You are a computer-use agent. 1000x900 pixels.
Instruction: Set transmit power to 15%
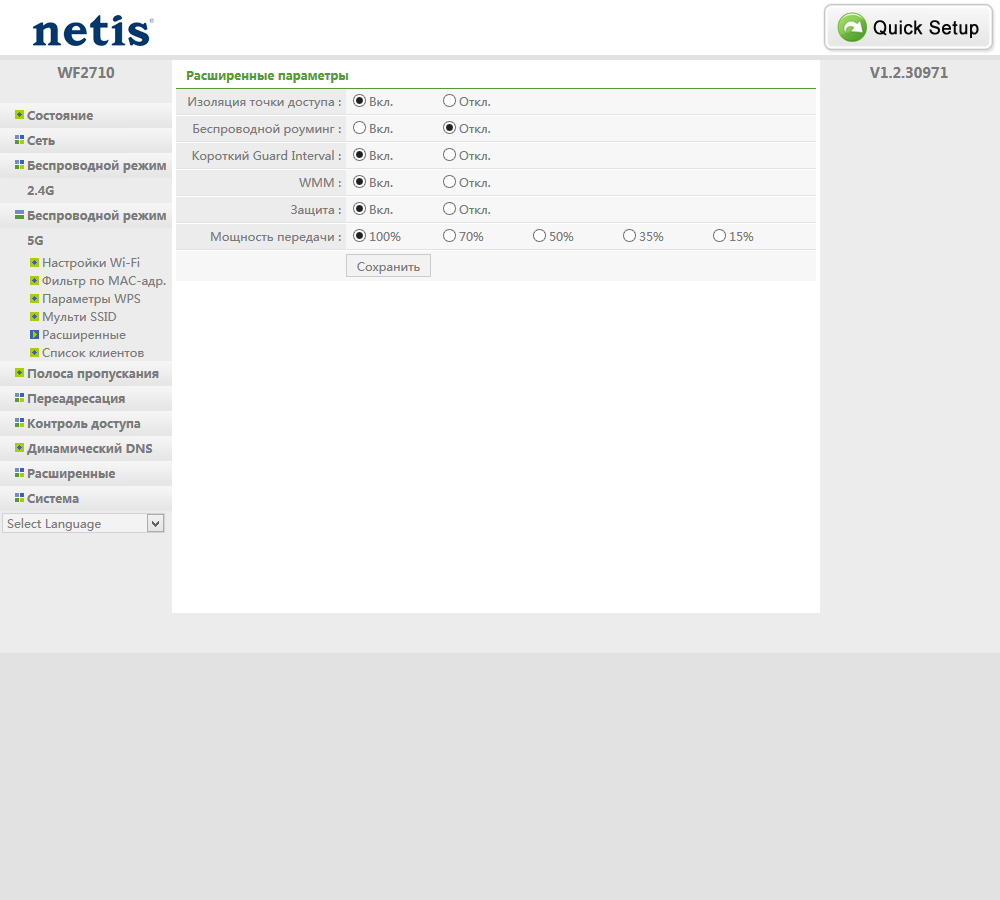point(719,236)
